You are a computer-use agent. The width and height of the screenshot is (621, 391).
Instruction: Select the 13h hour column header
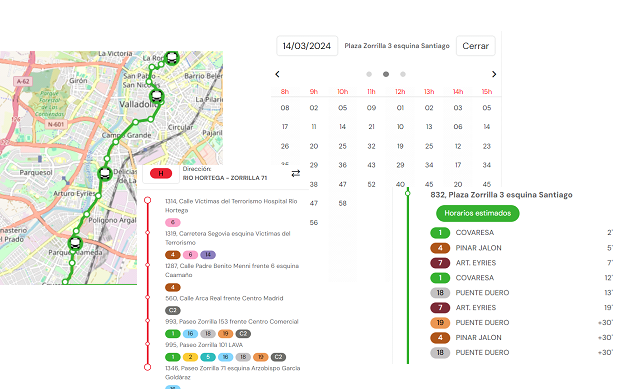(429, 92)
